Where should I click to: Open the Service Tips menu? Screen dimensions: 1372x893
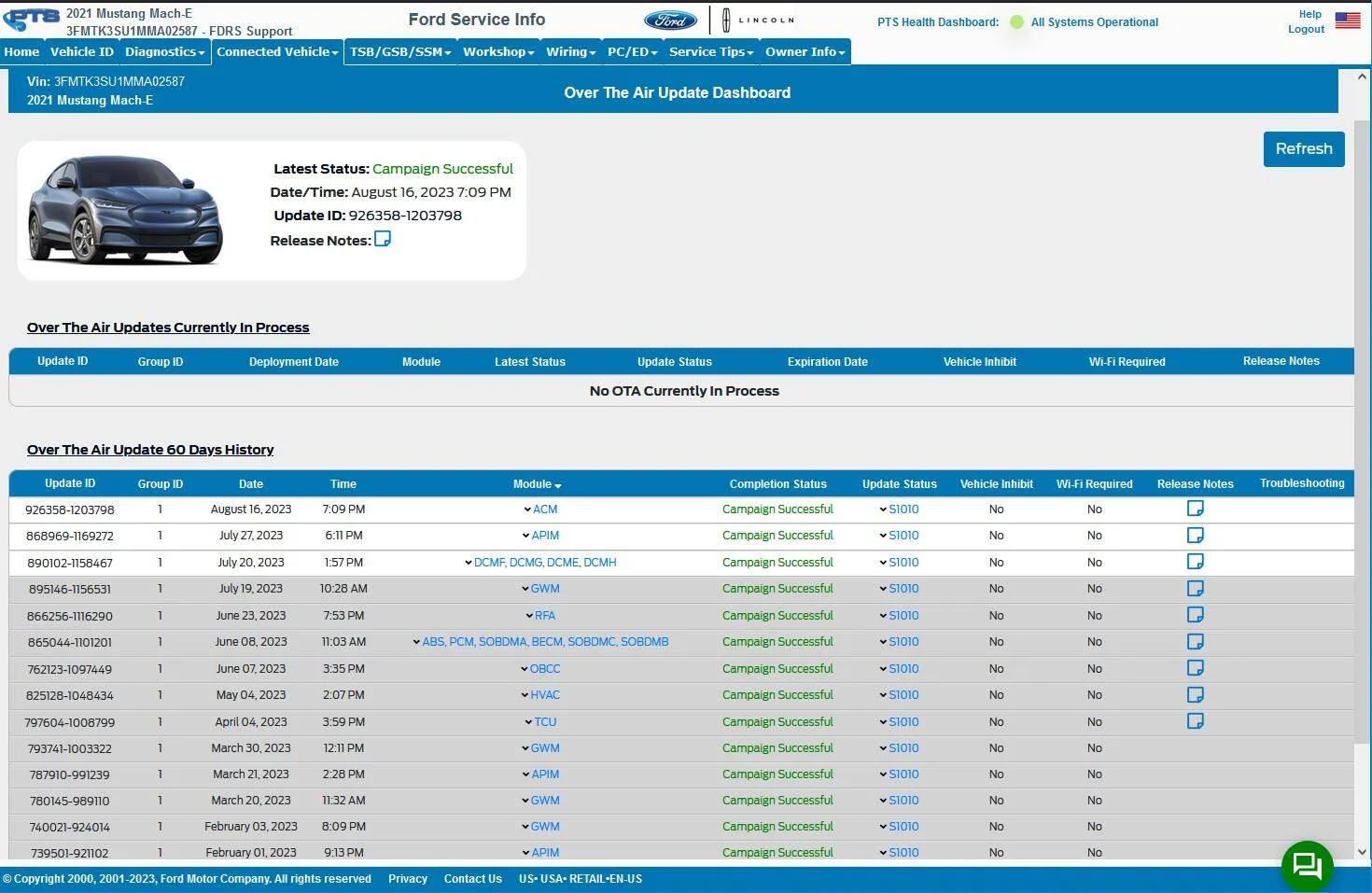coord(711,52)
